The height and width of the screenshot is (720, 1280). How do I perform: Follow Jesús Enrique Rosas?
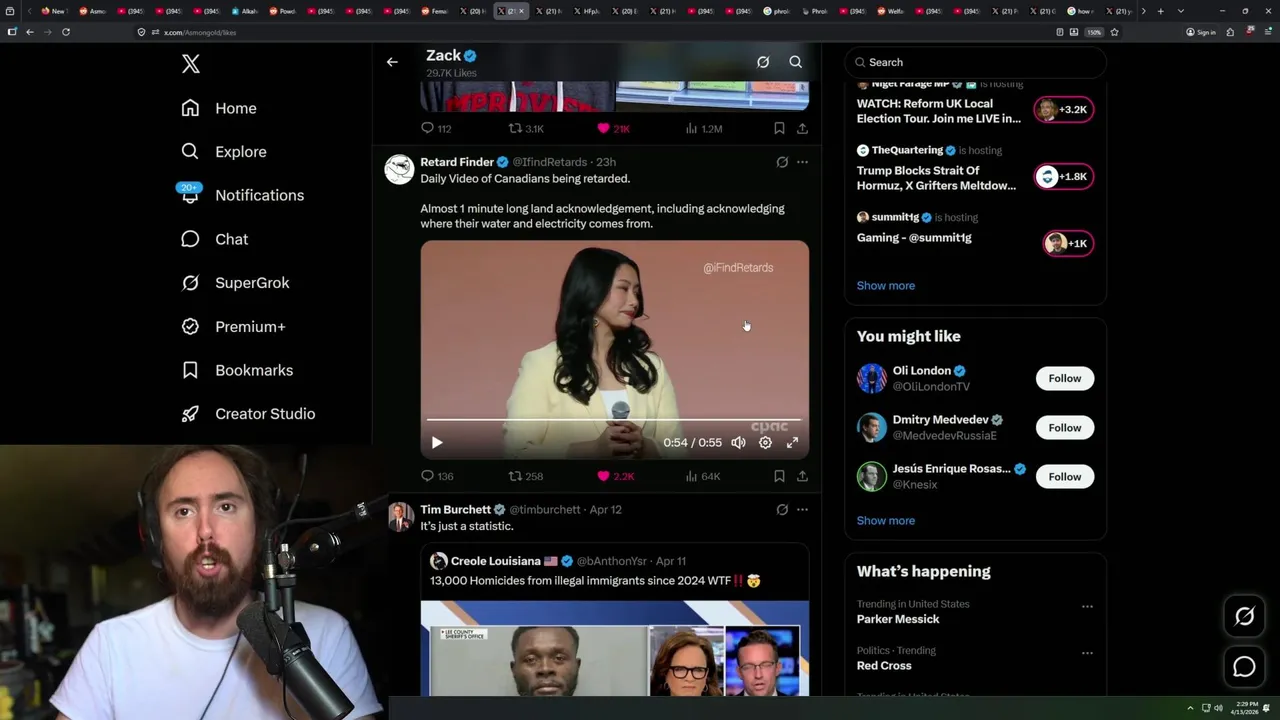coord(1064,476)
